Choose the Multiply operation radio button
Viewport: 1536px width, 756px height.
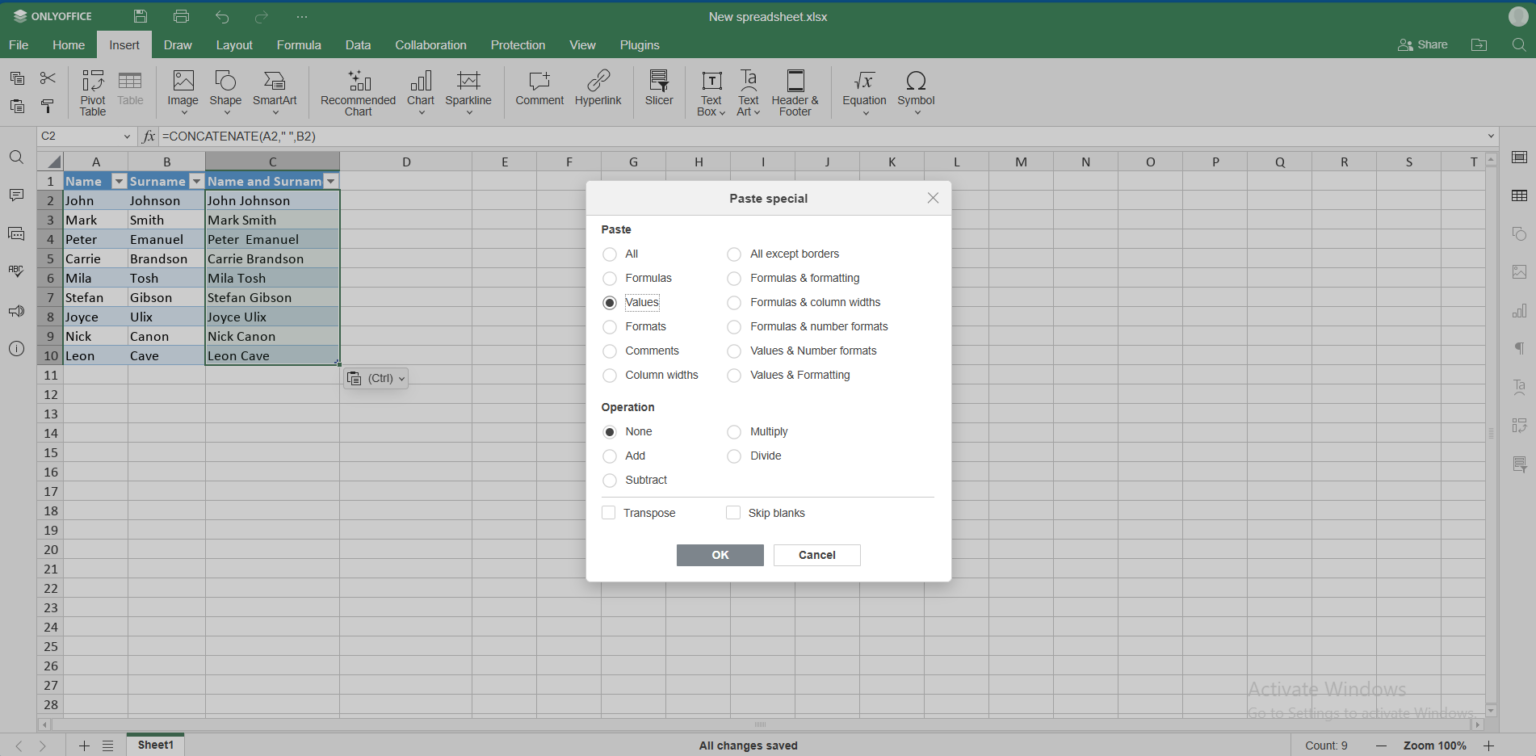734,432
